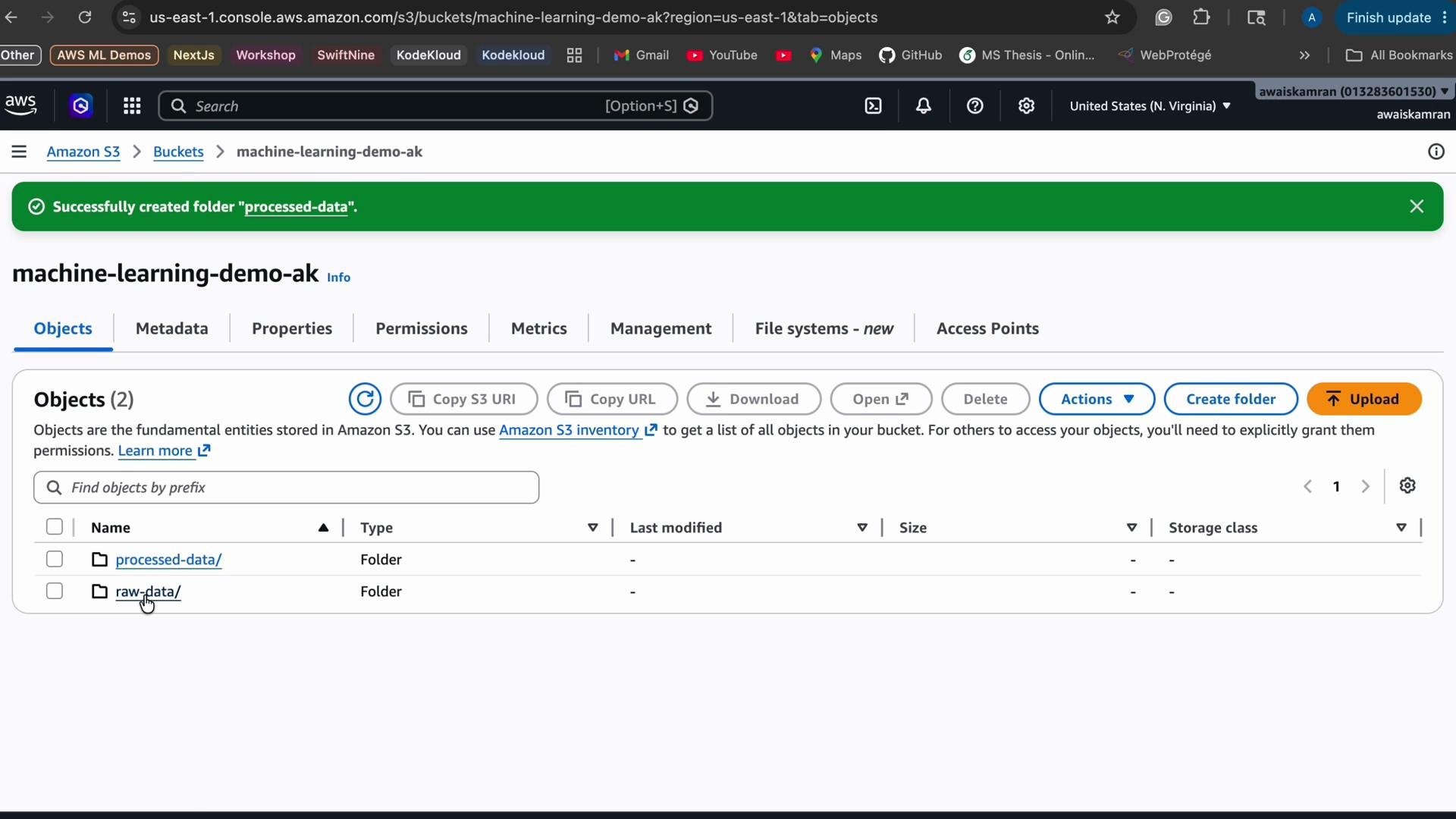The width and height of the screenshot is (1456, 819).
Task: Open the processed-data/ folder link
Action: [x=168, y=560]
